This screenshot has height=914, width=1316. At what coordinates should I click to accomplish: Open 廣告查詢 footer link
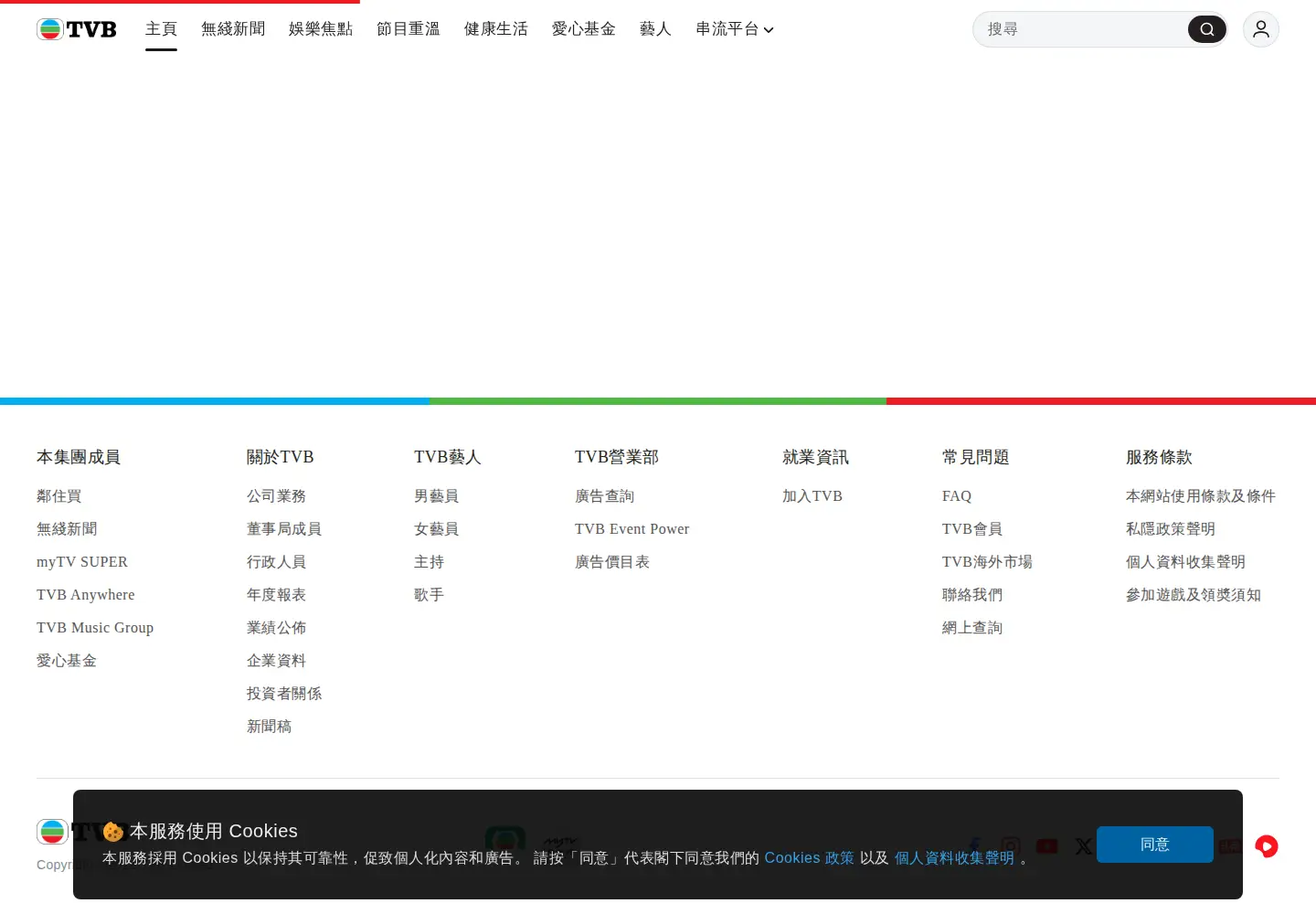coord(604,496)
